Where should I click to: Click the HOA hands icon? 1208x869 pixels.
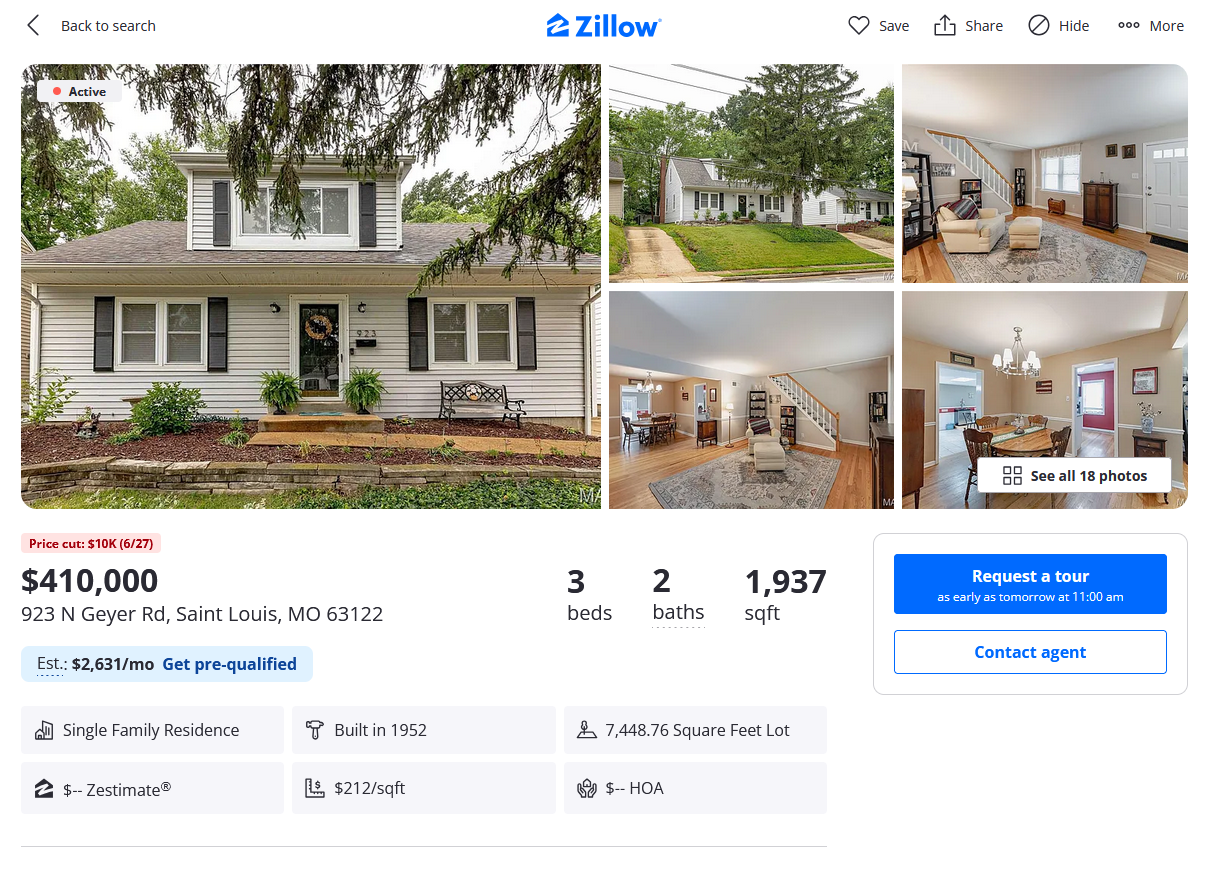(587, 788)
